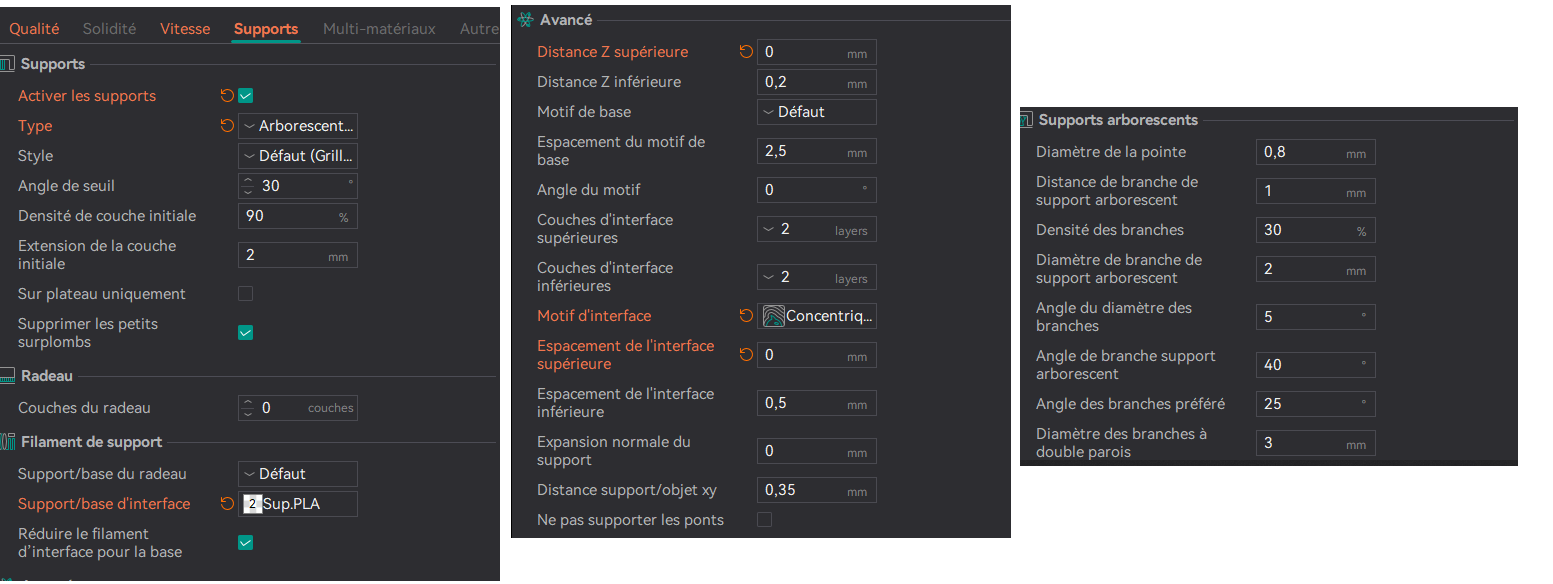Increase the Angle de seuil stepper
Image resolution: width=1553 pixels, height=584 pixels.
(249, 181)
